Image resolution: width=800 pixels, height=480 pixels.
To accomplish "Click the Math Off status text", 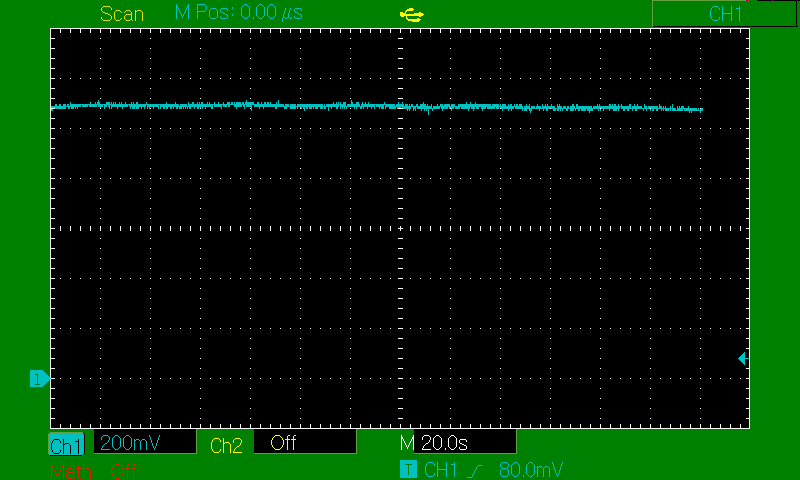I will [123, 471].
